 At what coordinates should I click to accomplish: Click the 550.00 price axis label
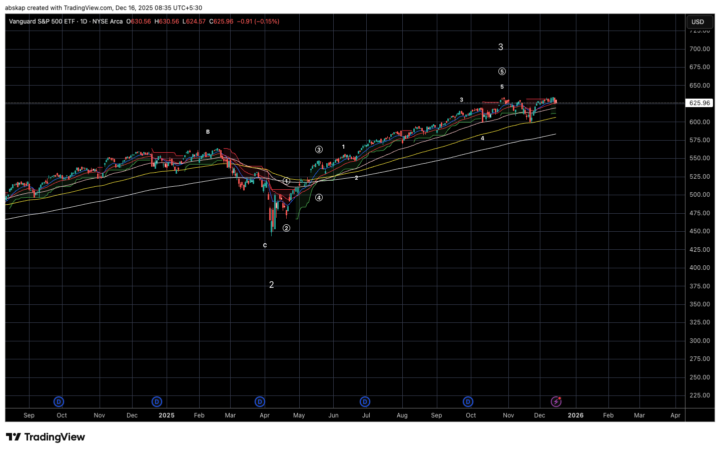coord(700,158)
